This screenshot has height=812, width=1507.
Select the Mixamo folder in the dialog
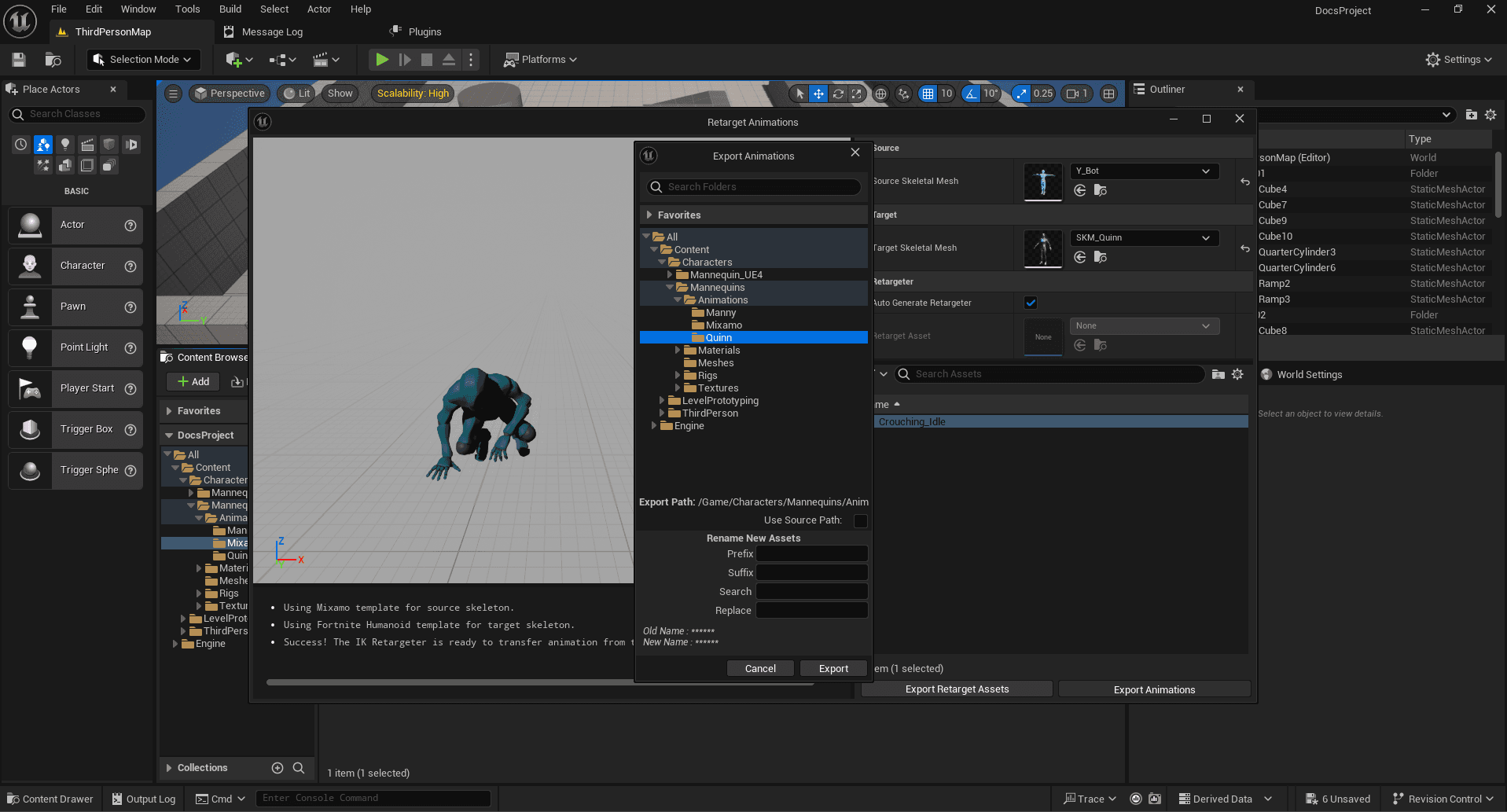point(723,325)
